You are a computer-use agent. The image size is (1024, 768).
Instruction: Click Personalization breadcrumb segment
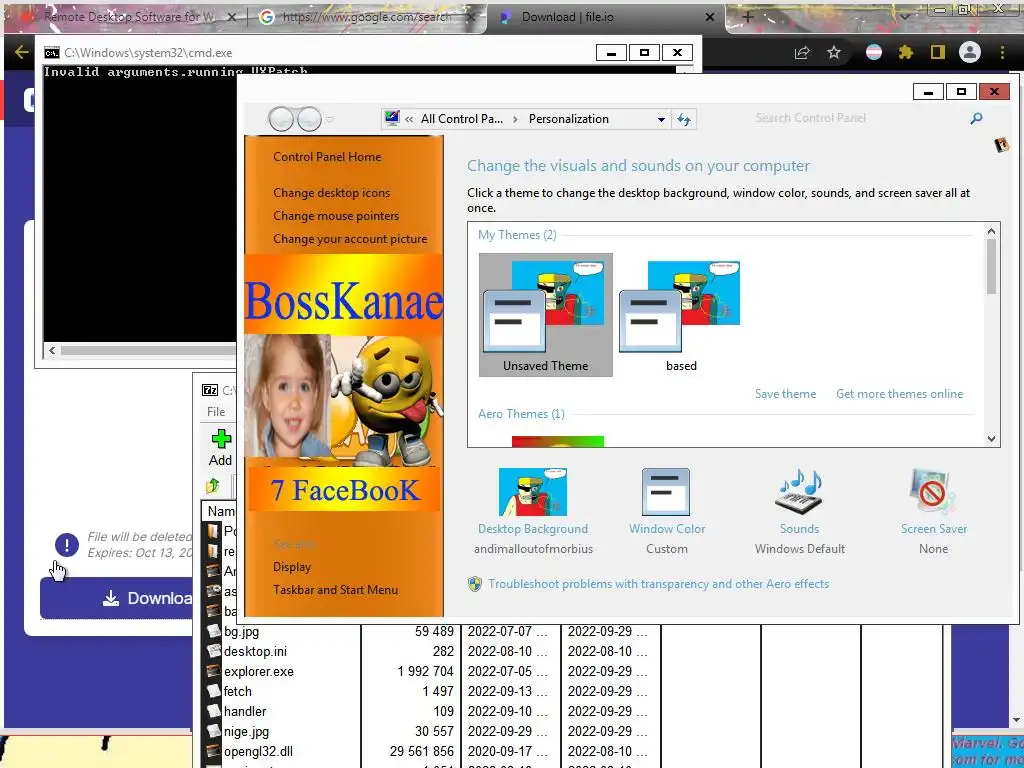(568, 119)
